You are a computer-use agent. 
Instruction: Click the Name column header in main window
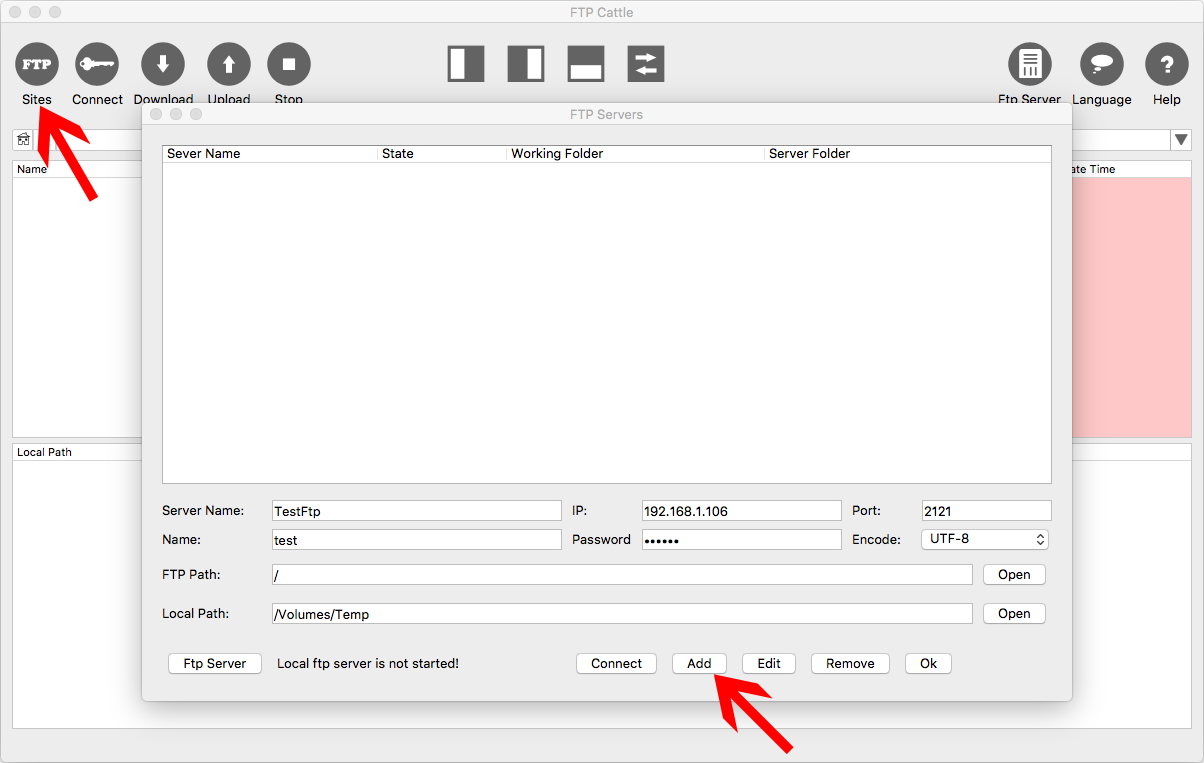coord(32,169)
